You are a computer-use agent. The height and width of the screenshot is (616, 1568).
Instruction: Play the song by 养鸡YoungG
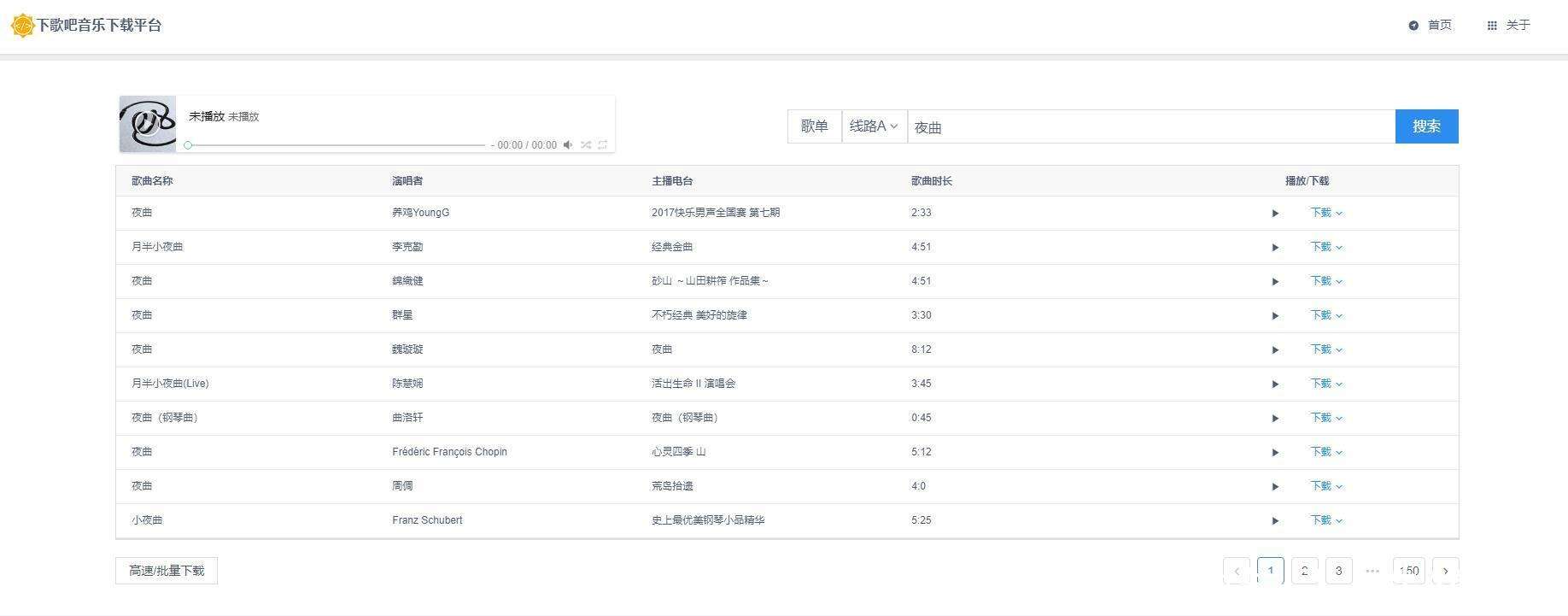point(1275,214)
